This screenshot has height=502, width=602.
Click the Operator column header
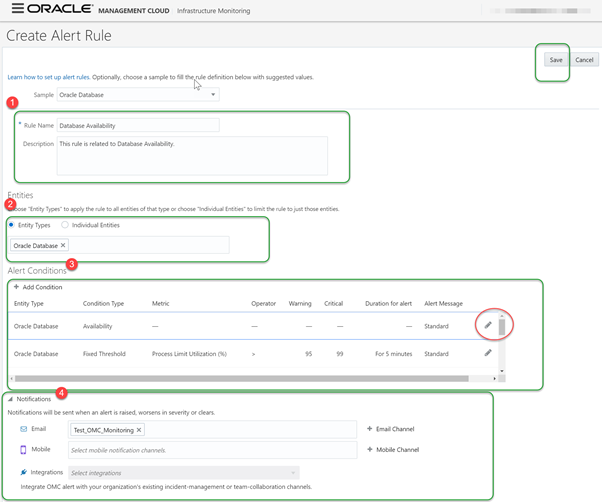click(263, 303)
